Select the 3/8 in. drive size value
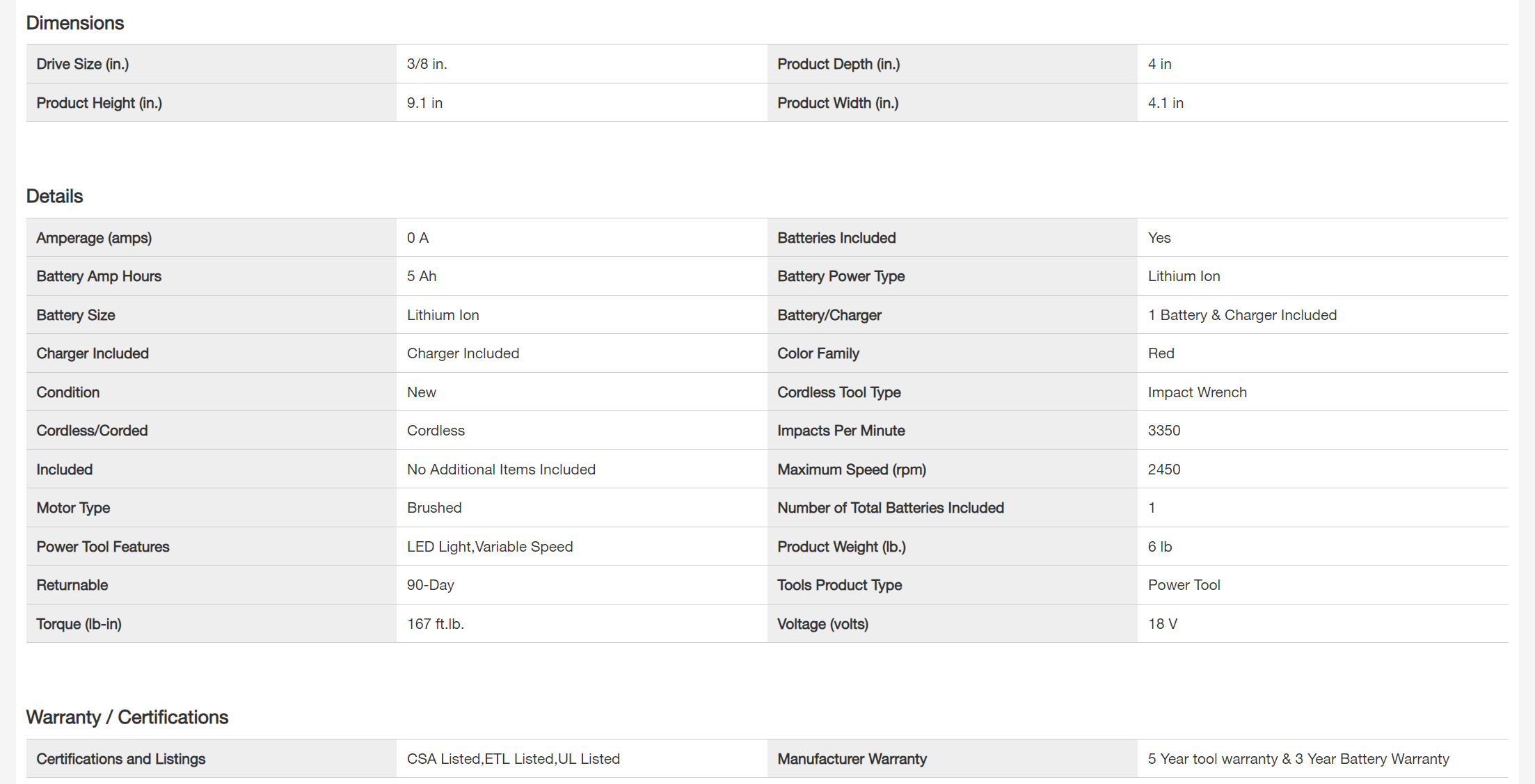The height and width of the screenshot is (784, 1535). [x=427, y=64]
